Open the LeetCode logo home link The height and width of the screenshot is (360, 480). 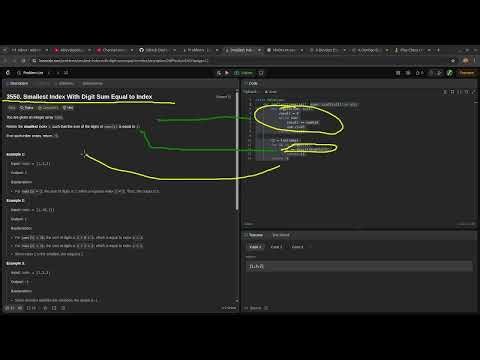click(x=8, y=73)
